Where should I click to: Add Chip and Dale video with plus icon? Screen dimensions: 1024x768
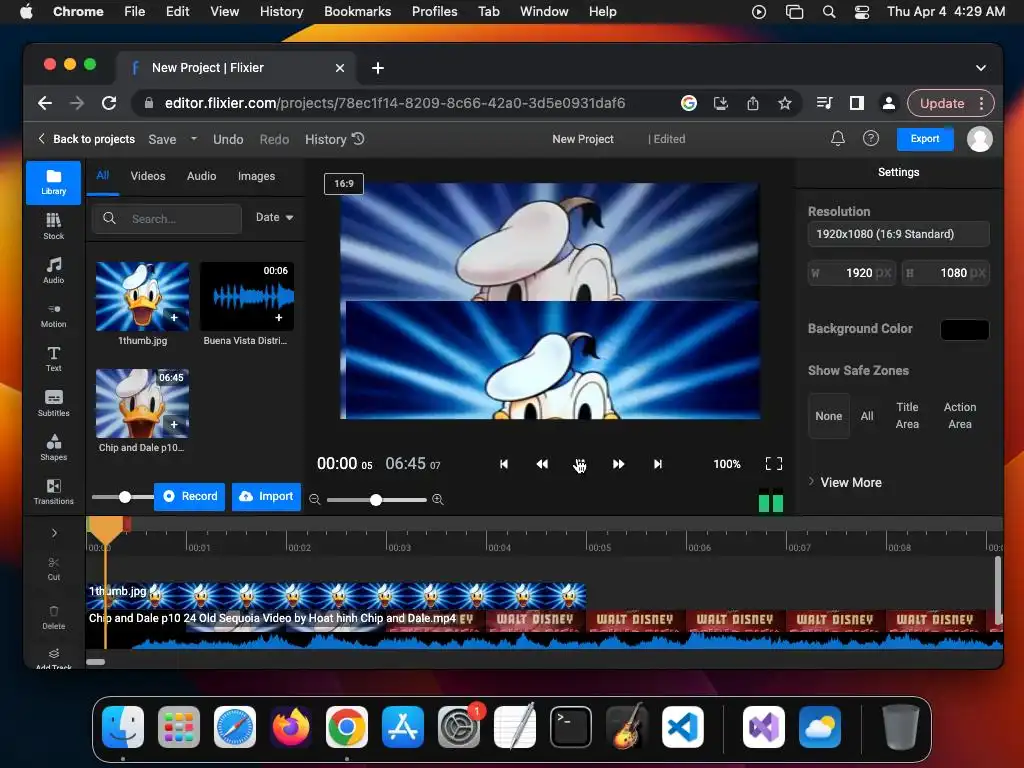(174, 424)
